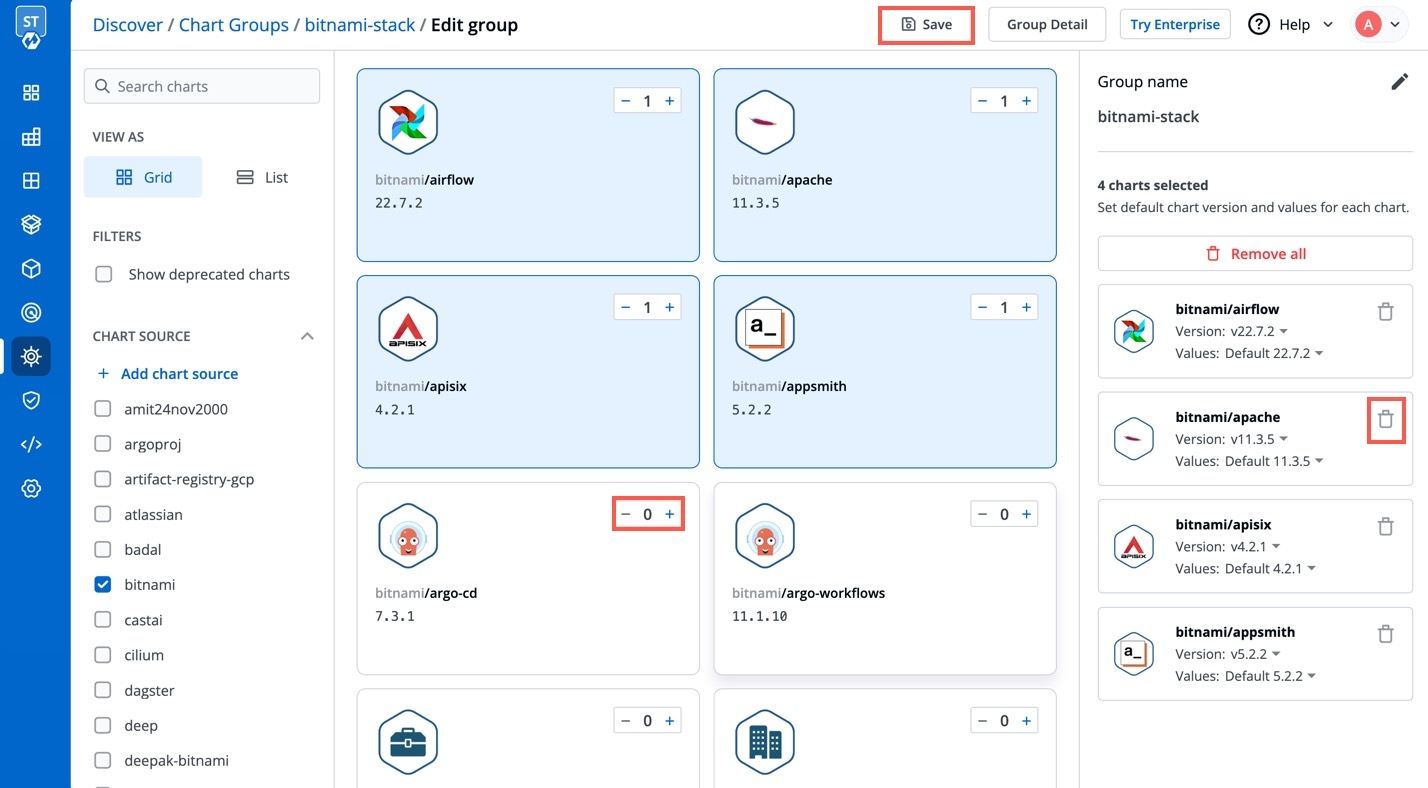
Task: Open the user avatar A menu
Action: click(x=1379, y=25)
